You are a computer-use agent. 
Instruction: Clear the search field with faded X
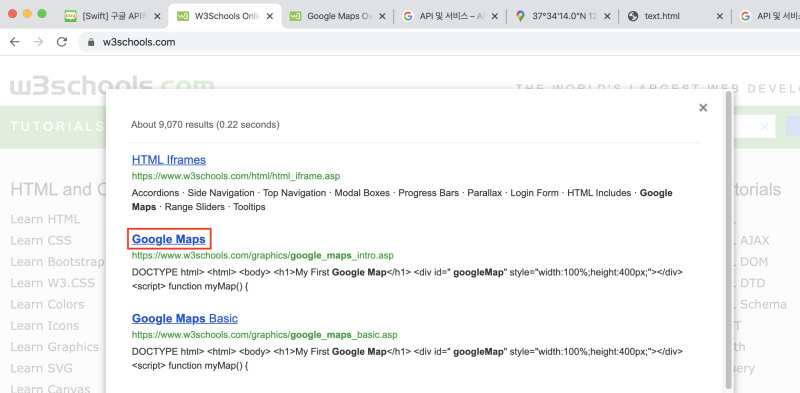764,127
